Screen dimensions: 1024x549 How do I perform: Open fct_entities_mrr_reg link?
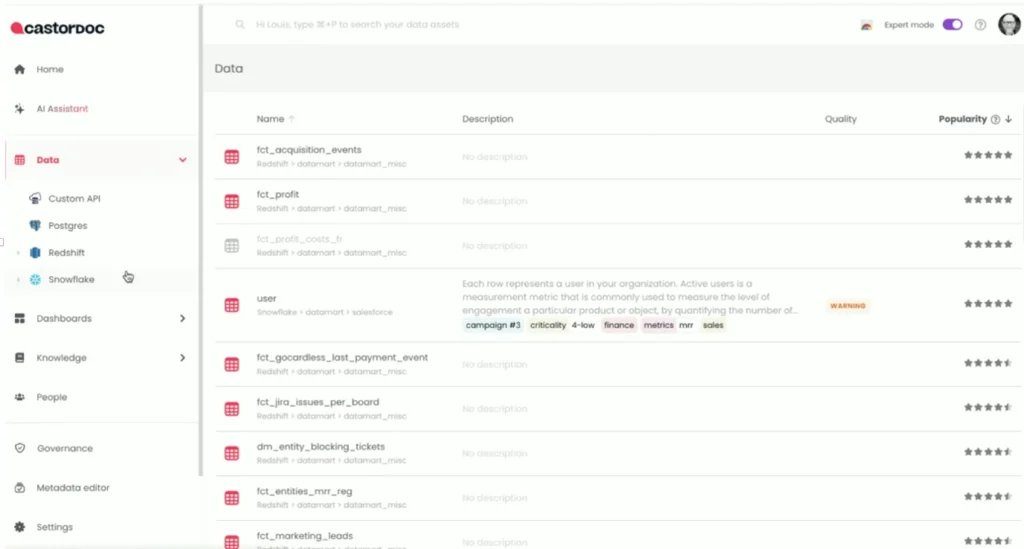(304, 491)
